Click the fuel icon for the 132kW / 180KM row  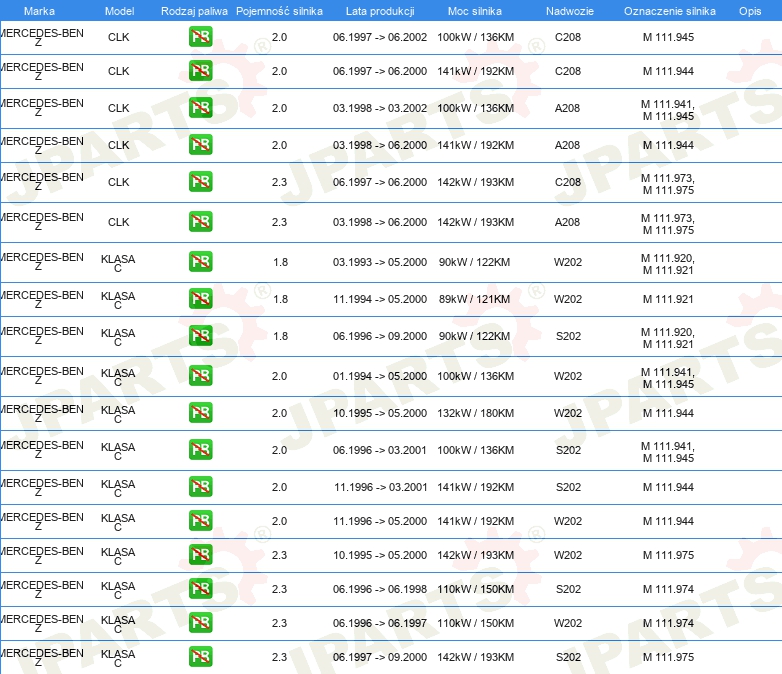200,413
